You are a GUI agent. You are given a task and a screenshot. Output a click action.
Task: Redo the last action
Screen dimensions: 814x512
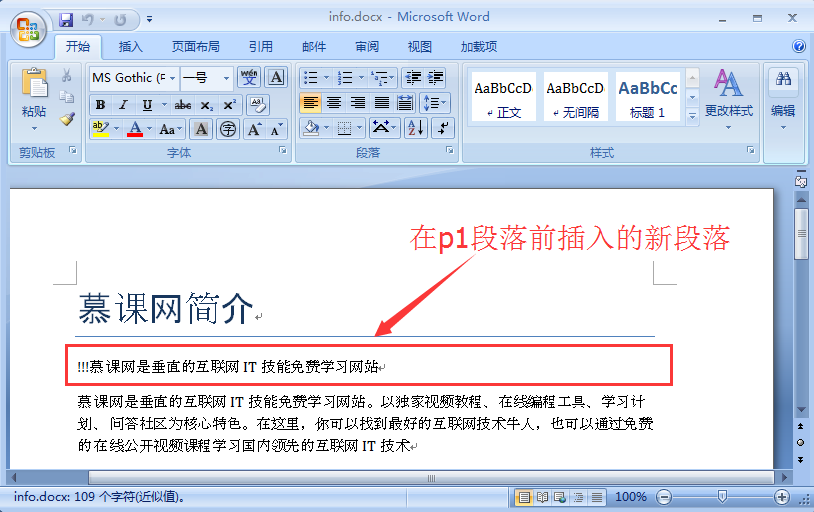click(120, 20)
